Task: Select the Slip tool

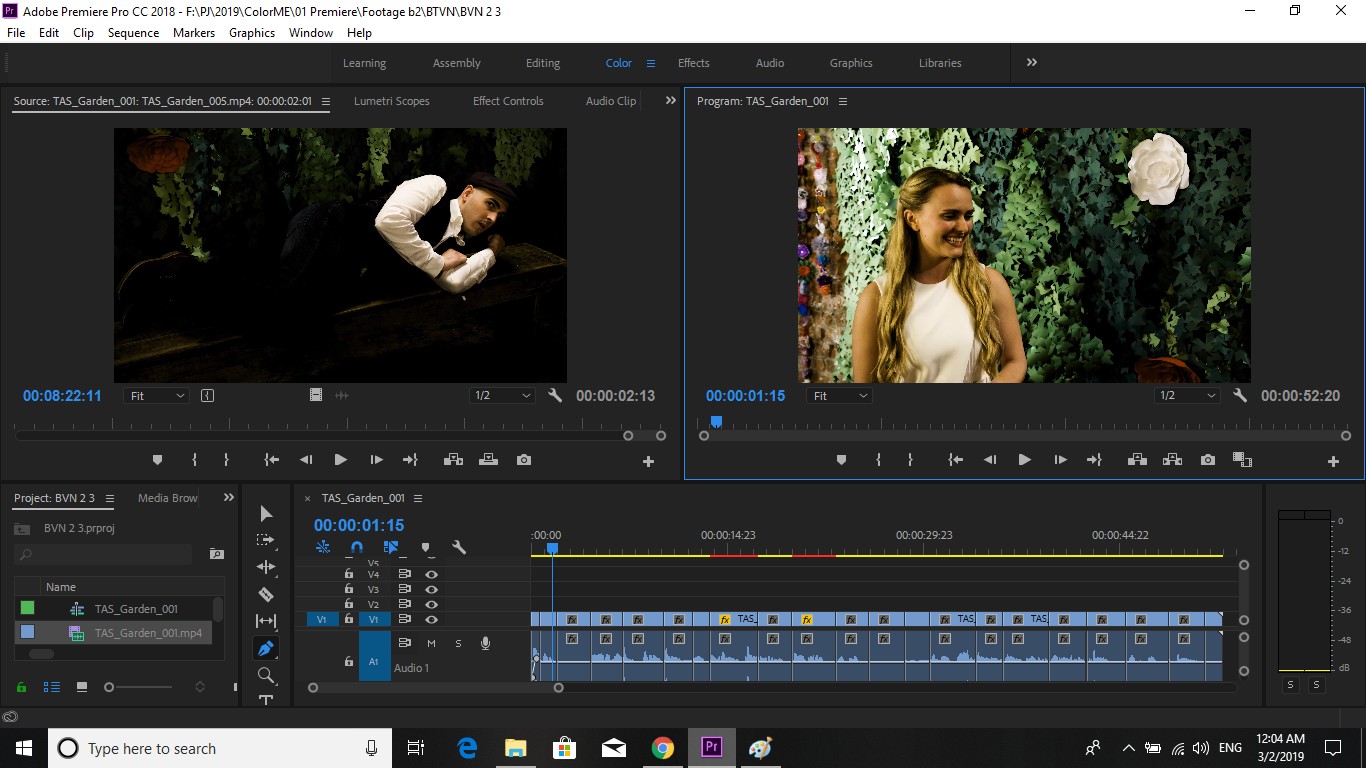Action: pos(266,621)
